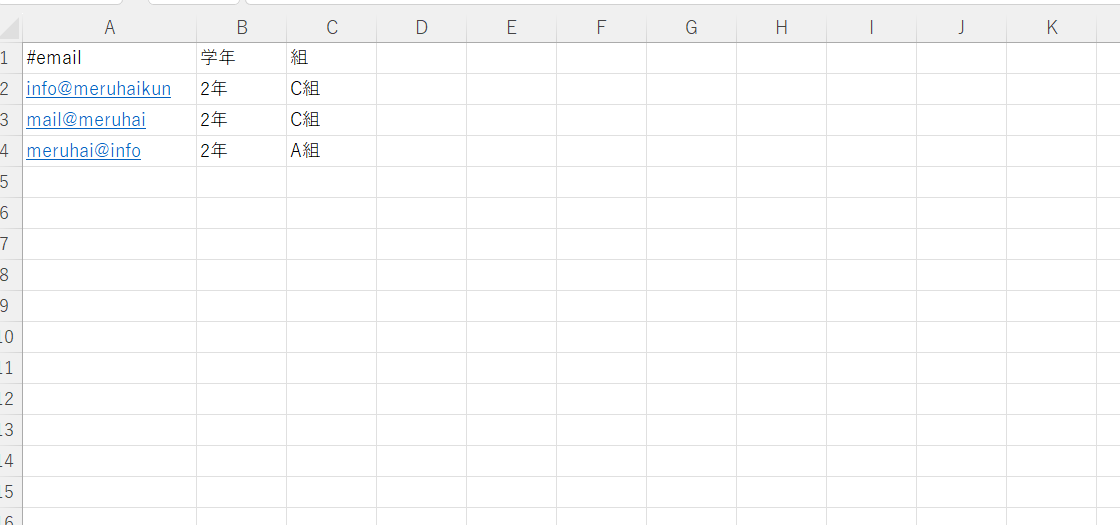Select column B header
This screenshot has height=525, width=1120.
tap(241, 28)
